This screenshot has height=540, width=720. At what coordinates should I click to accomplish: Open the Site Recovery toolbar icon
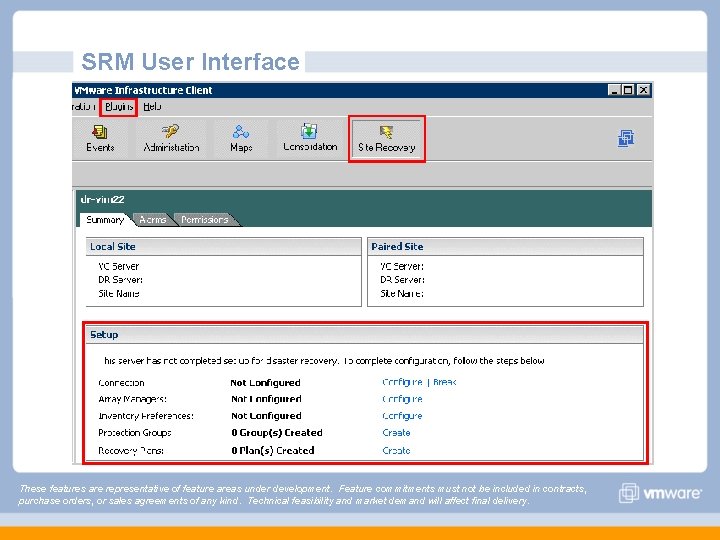tap(387, 139)
